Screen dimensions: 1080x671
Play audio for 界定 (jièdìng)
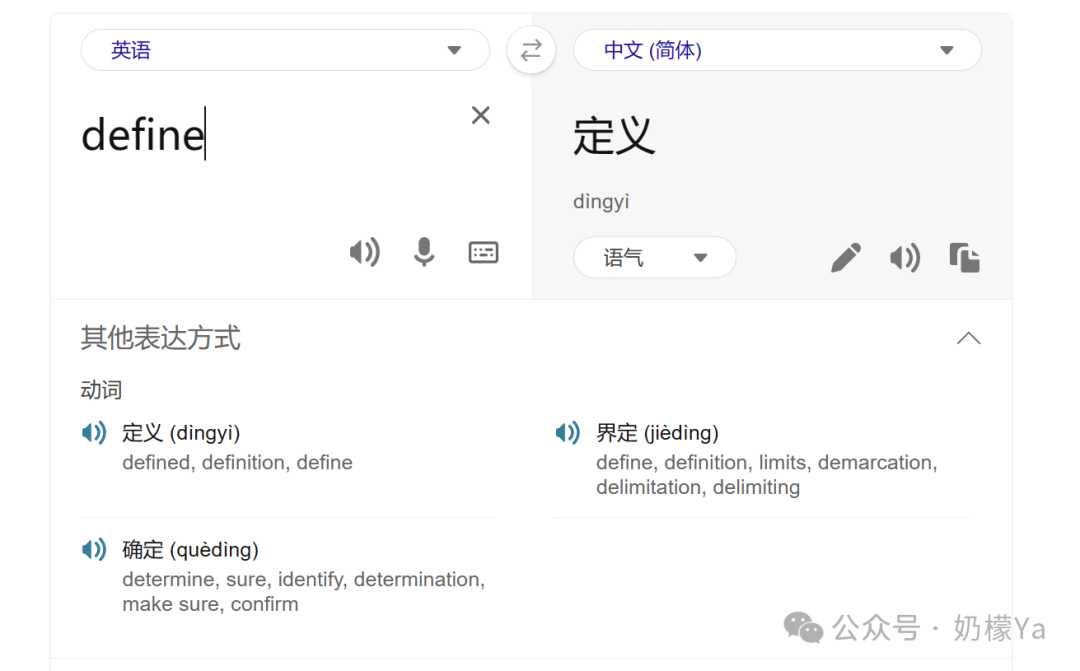click(x=567, y=432)
